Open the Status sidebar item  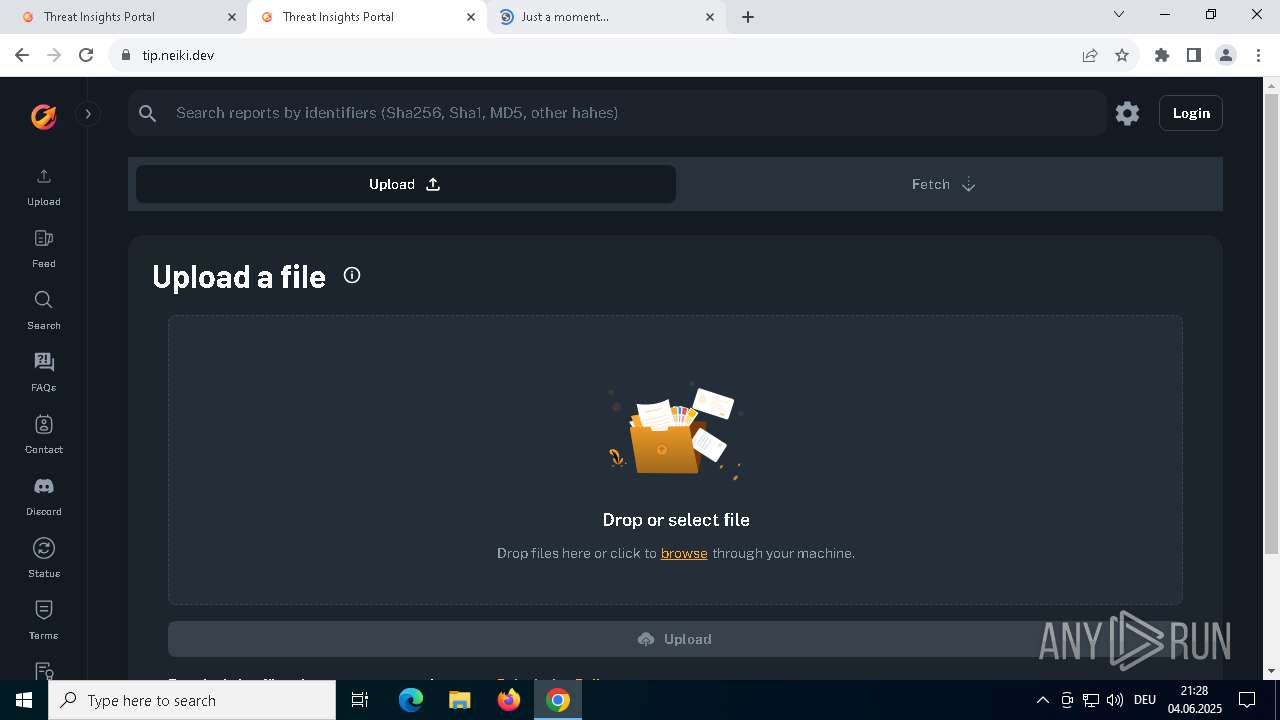(x=43, y=559)
